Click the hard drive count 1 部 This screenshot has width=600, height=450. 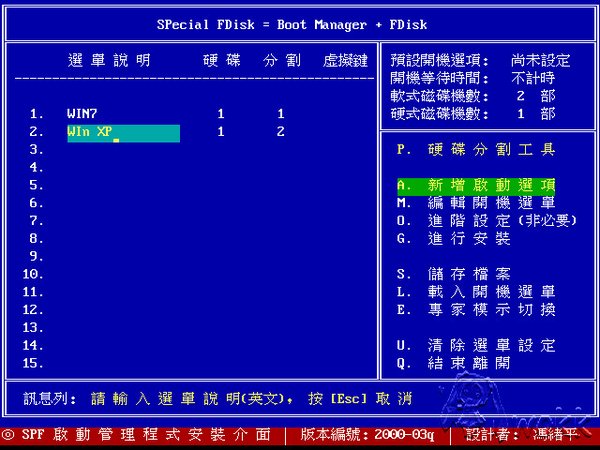536,114
